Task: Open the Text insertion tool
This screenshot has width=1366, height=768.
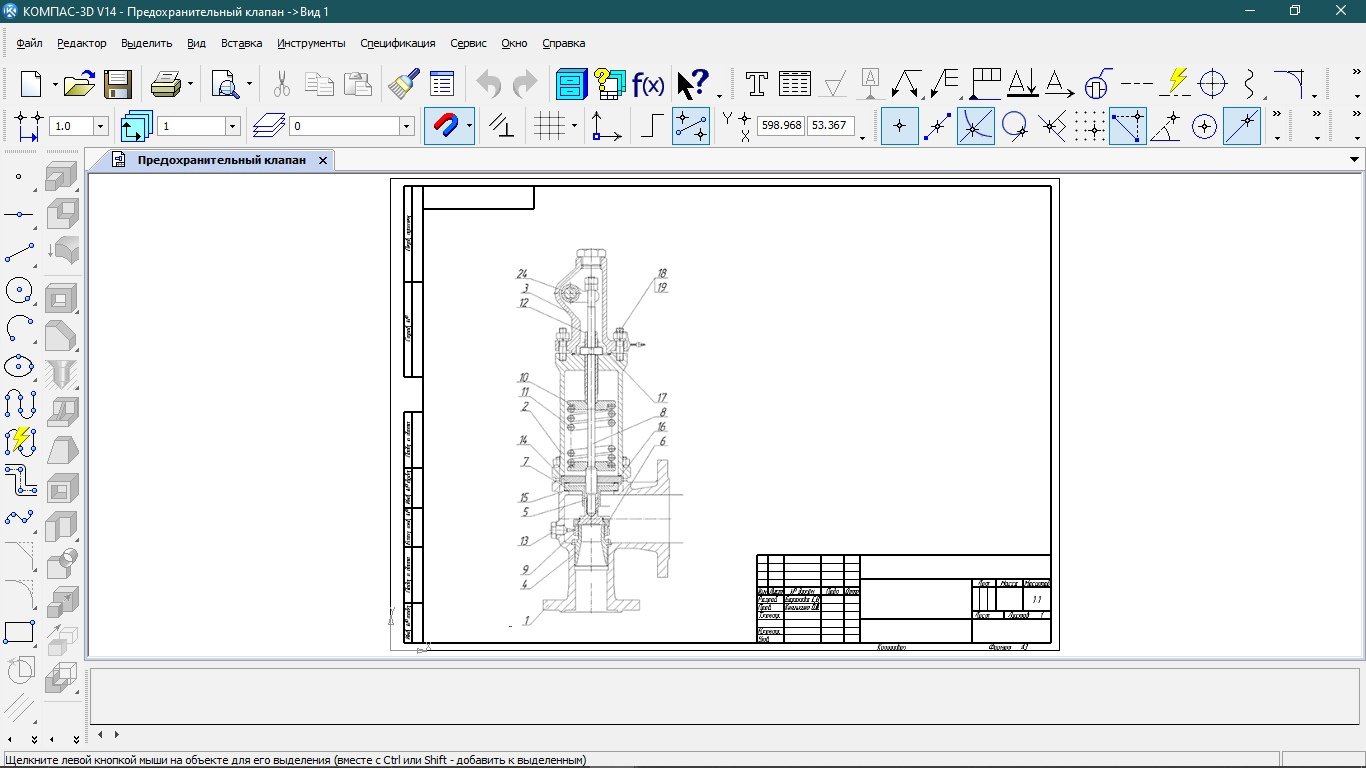Action: pos(757,84)
